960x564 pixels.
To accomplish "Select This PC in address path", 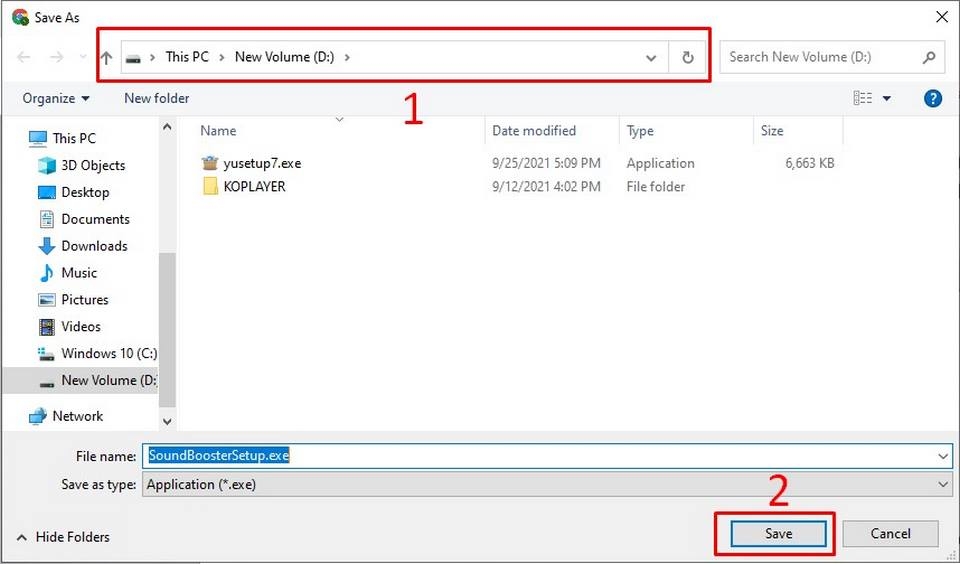I will click(x=187, y=57).
